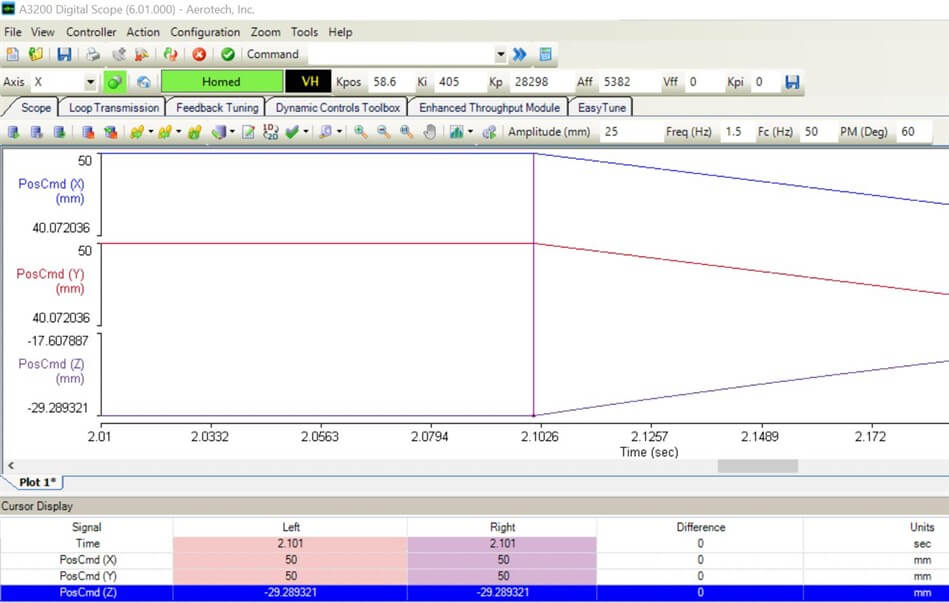Toggle the green axis enable button
The height and width of the screenshot is (603, 949).
(115, 82)
